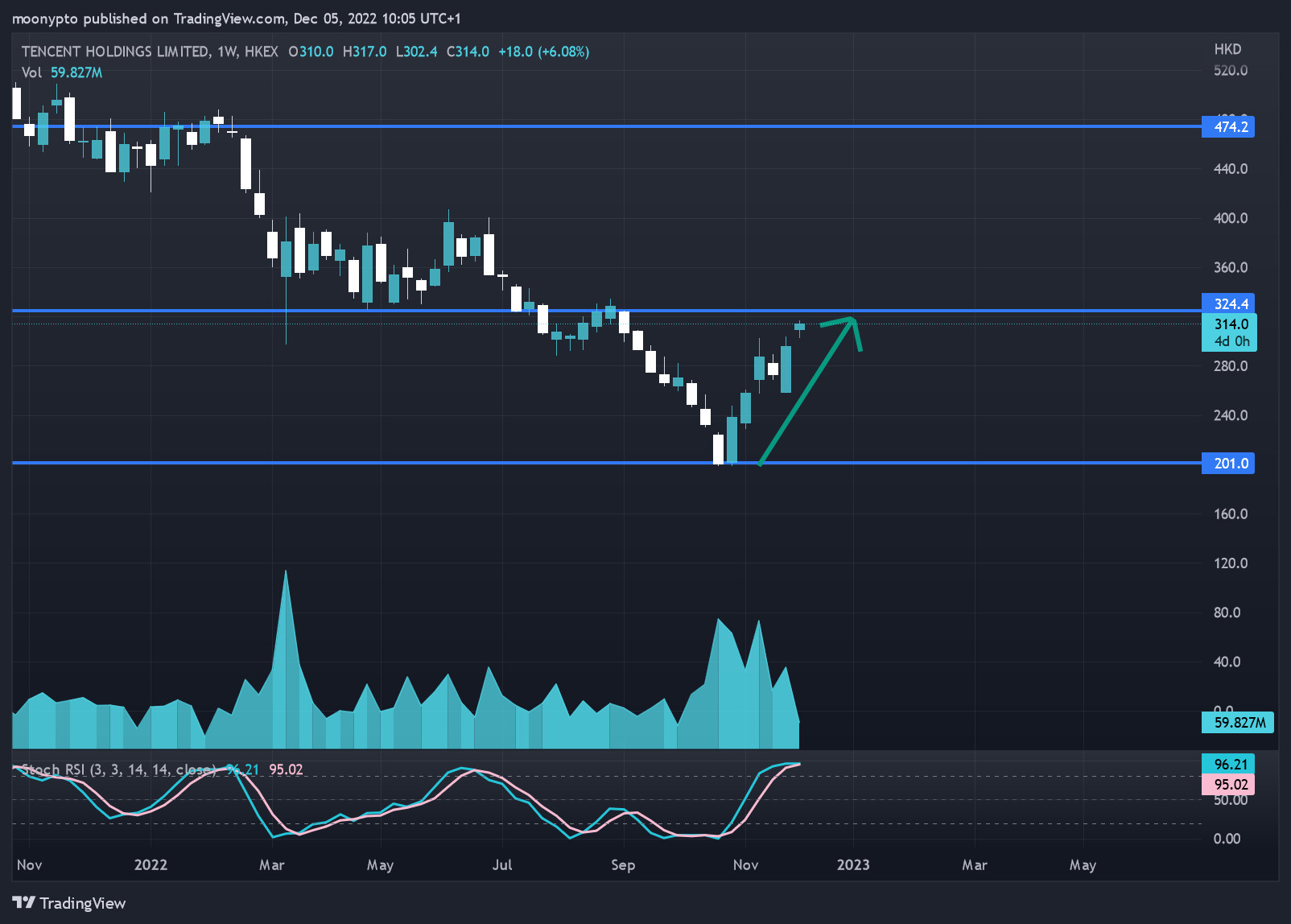Click the 400.0 price axis label
Viewport: 1291px width, 924px height.
(1231, 218)
